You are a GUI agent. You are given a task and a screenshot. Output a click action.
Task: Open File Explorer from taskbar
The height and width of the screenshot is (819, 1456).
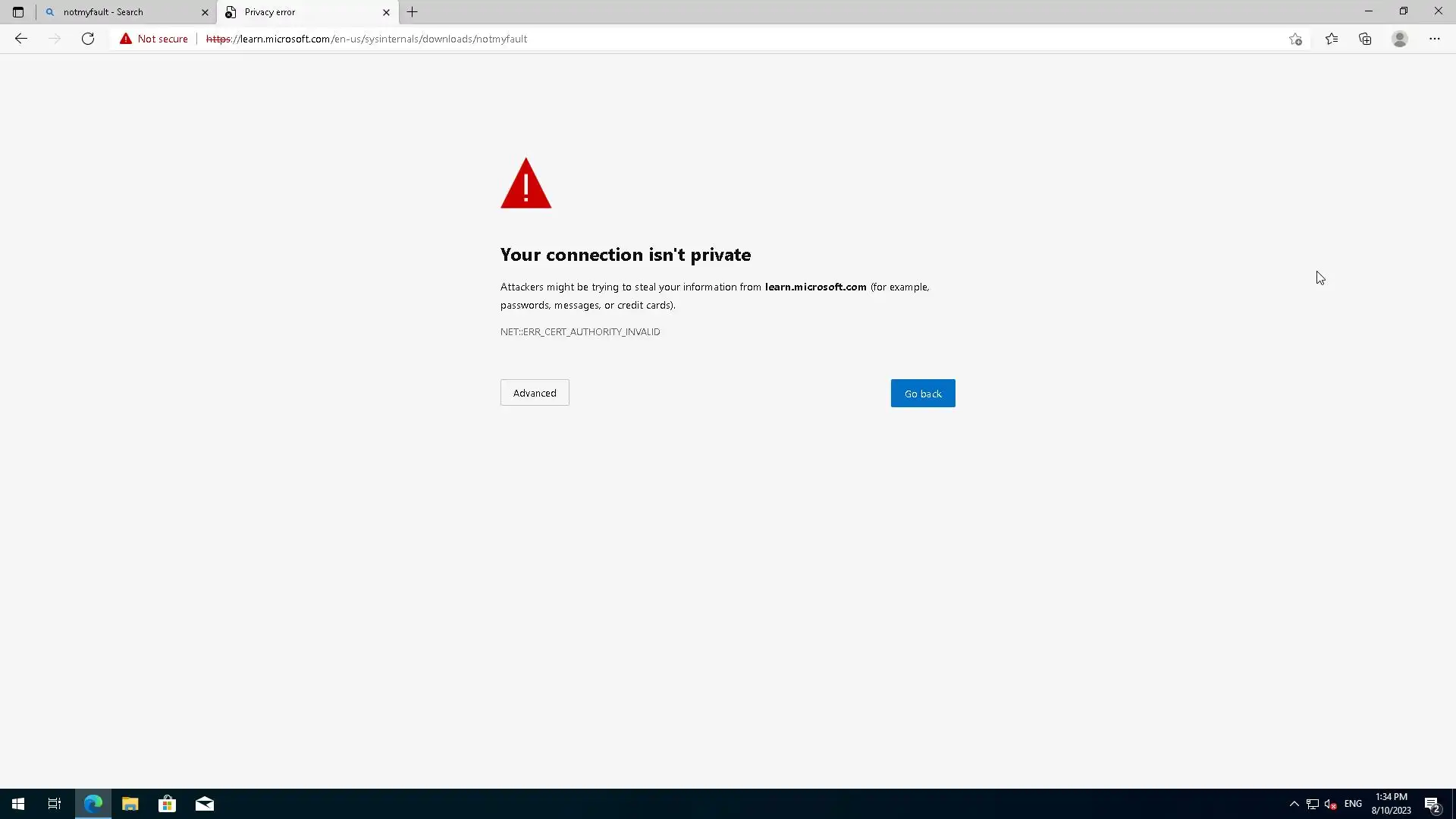(130, 804)
